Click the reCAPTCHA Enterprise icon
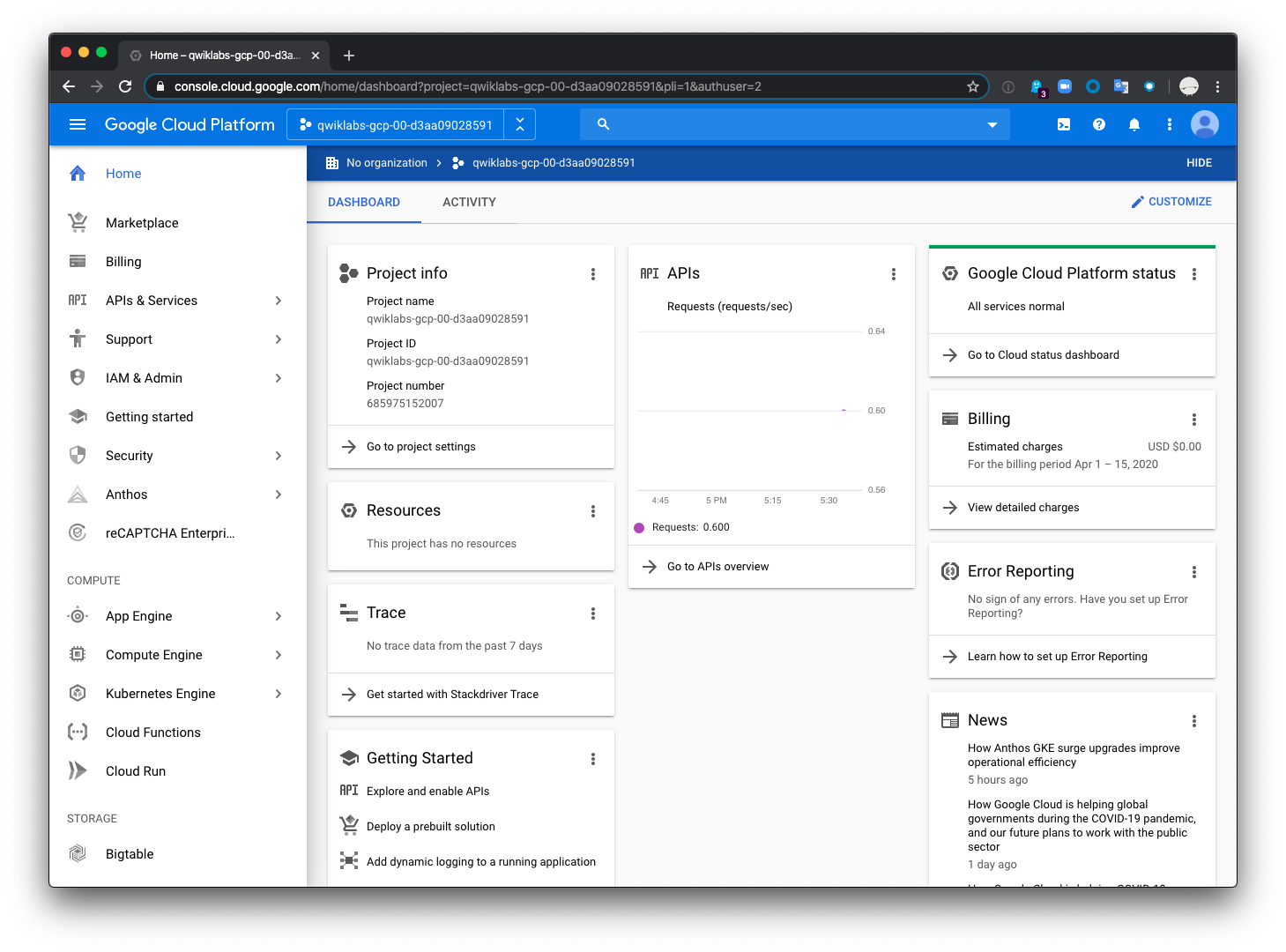The width and height of the screenshot is (1286, 952). click(78, 533)
